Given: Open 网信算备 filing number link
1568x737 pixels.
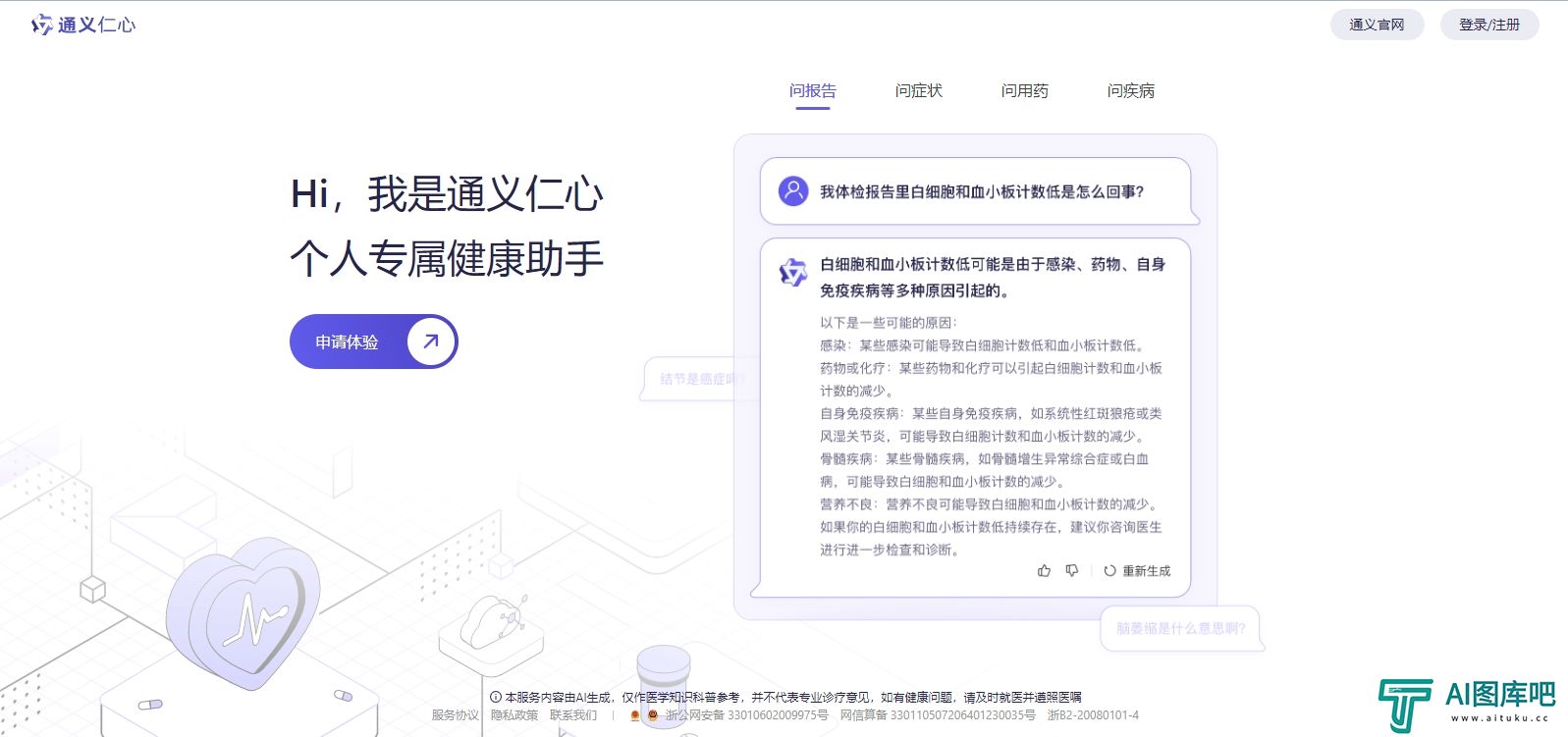Looking at the screenshot, I should [938, 715].
